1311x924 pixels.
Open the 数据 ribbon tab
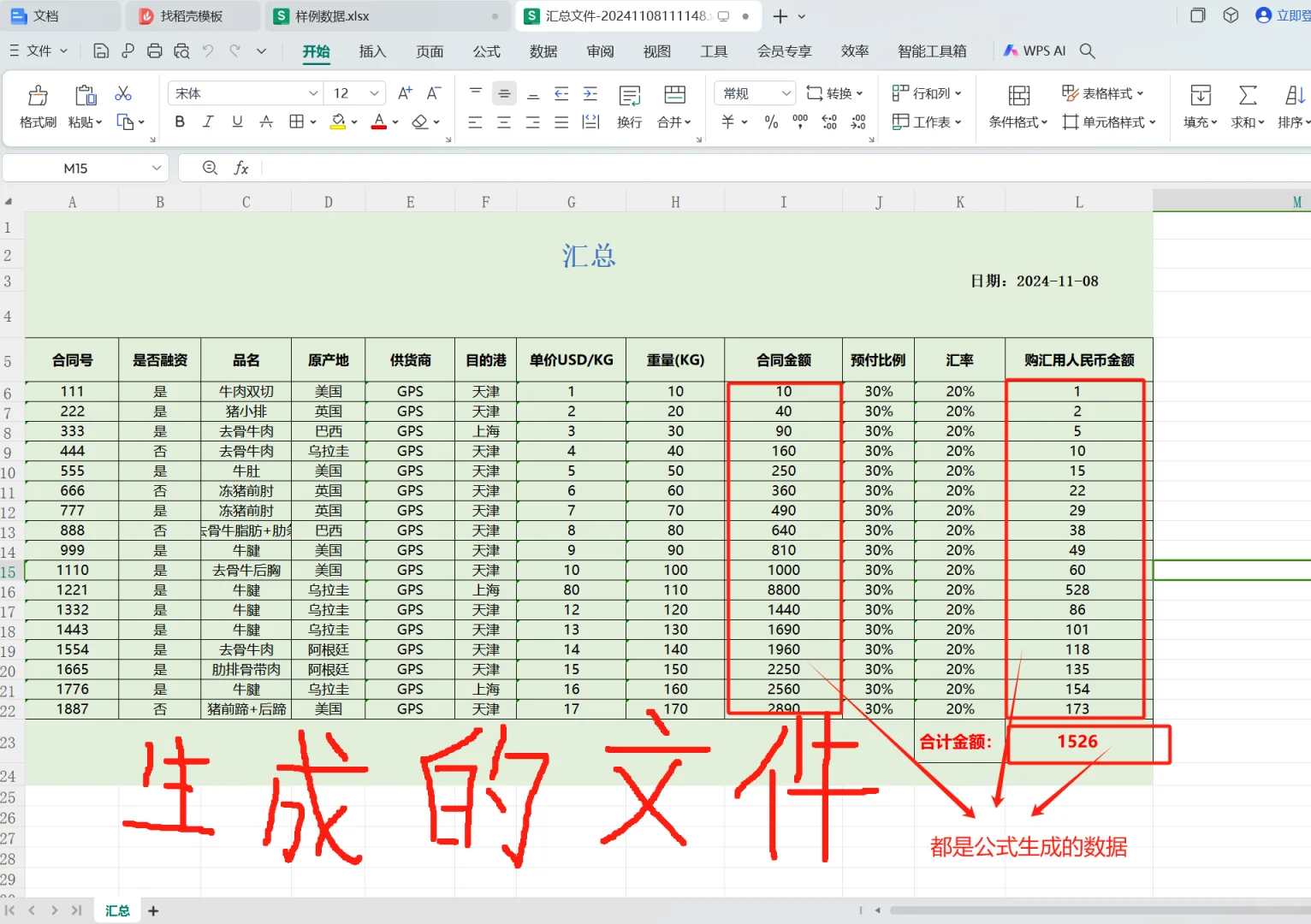click(543, 51)
